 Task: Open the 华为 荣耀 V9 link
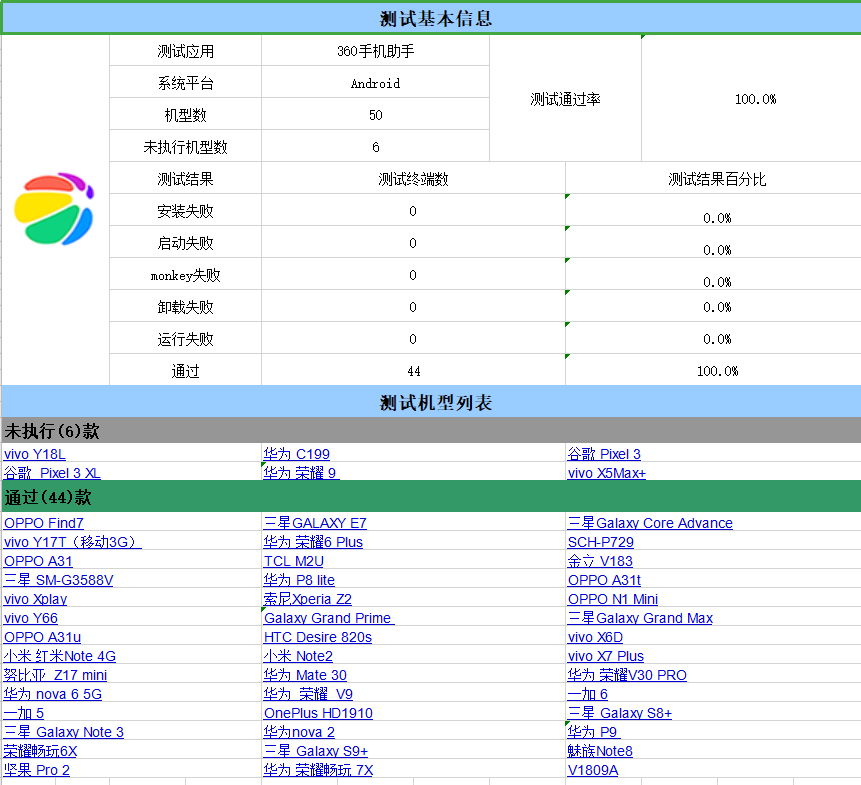[308, 694]
